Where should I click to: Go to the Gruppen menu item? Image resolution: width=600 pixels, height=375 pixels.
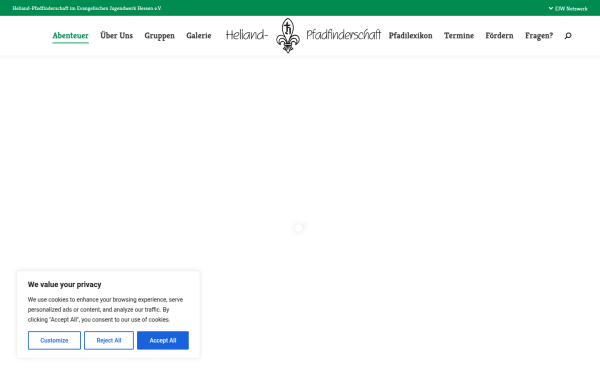coord(160,36)
